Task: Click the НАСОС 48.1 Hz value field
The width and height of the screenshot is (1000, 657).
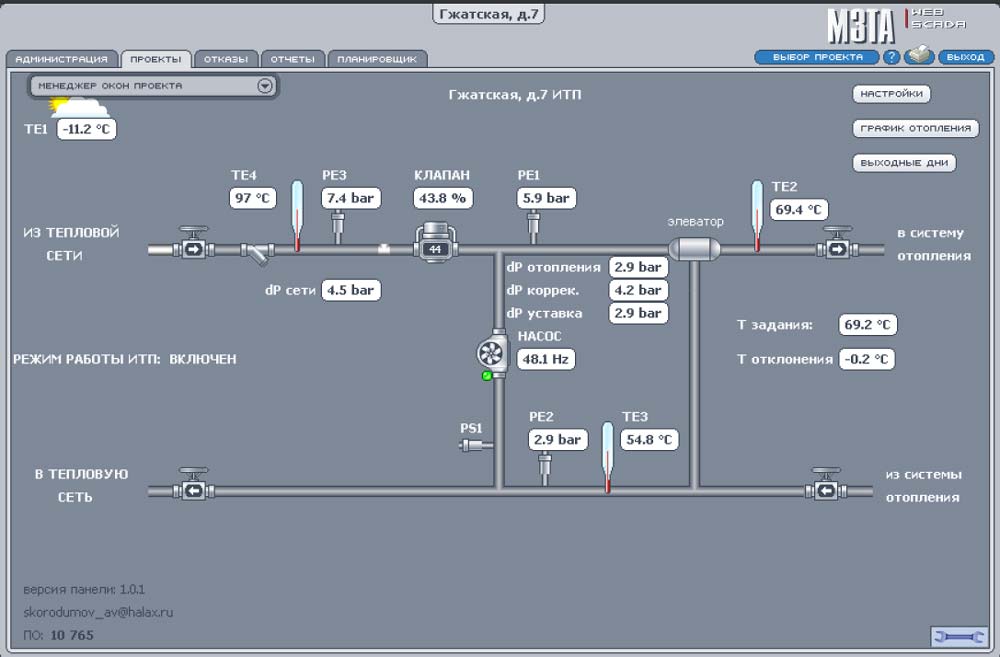Action: (x=546, y=359)
